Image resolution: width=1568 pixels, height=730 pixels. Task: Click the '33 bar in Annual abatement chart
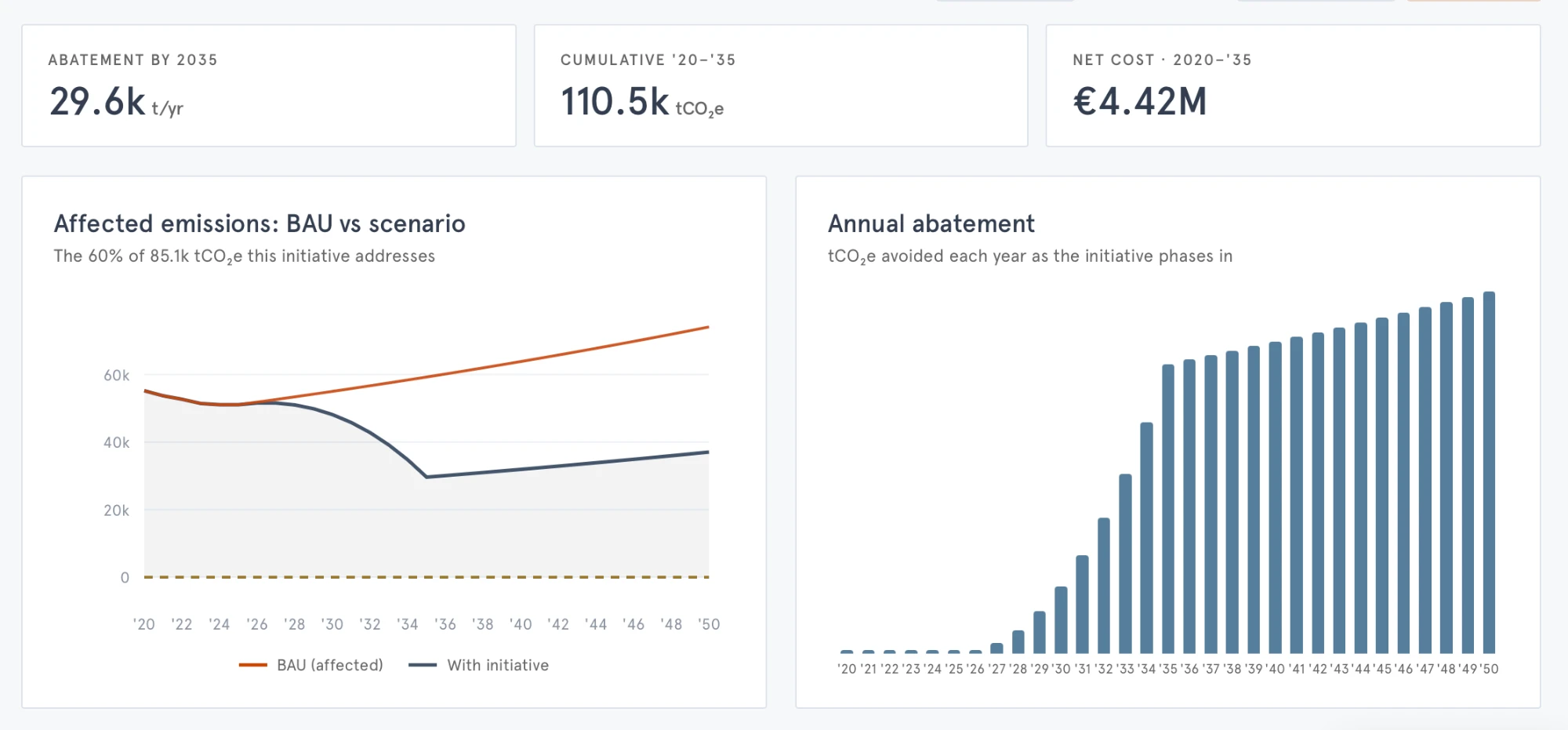tap(1125, 564)
